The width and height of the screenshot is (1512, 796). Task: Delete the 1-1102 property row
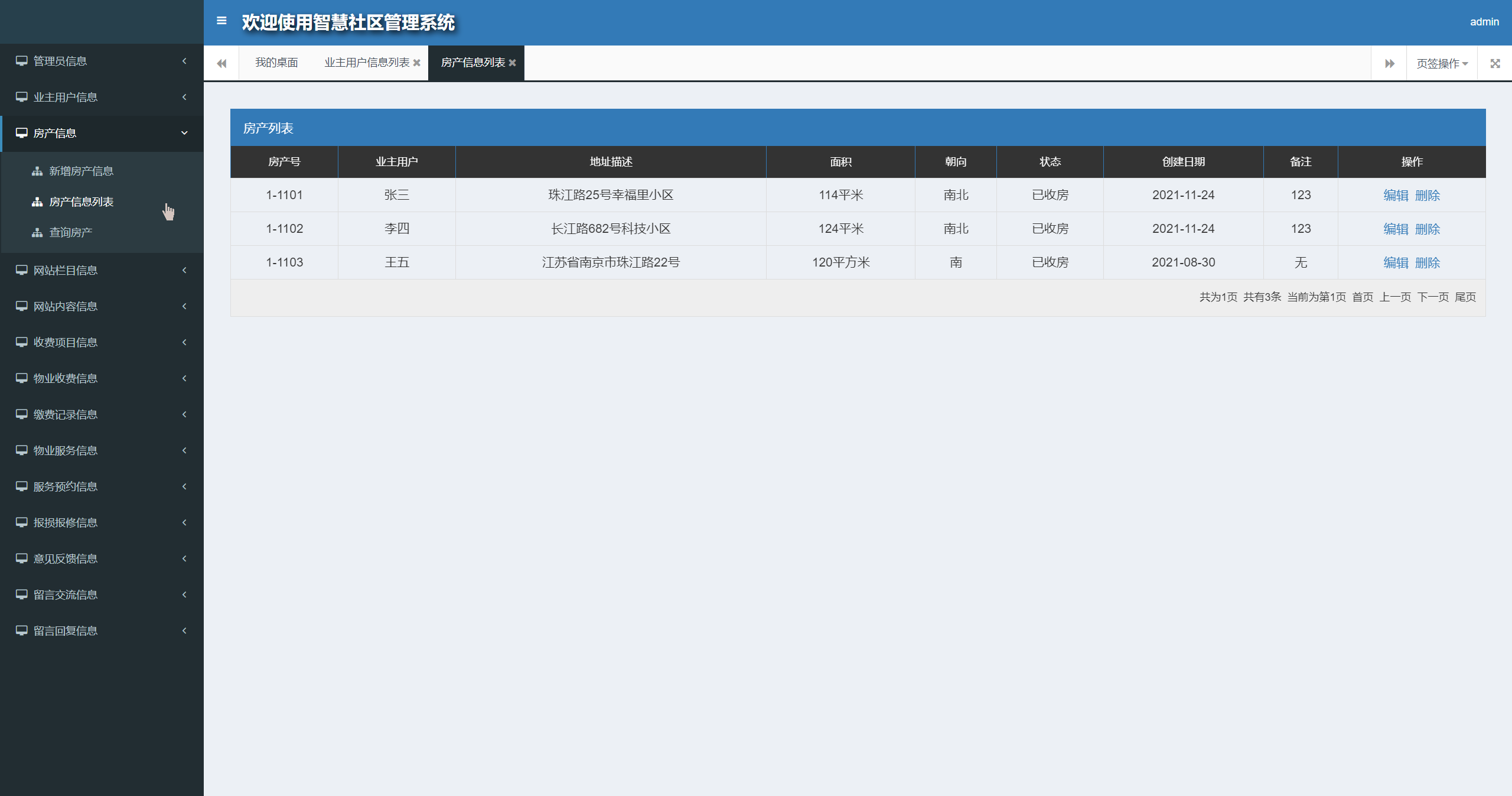pos(1428,229)
